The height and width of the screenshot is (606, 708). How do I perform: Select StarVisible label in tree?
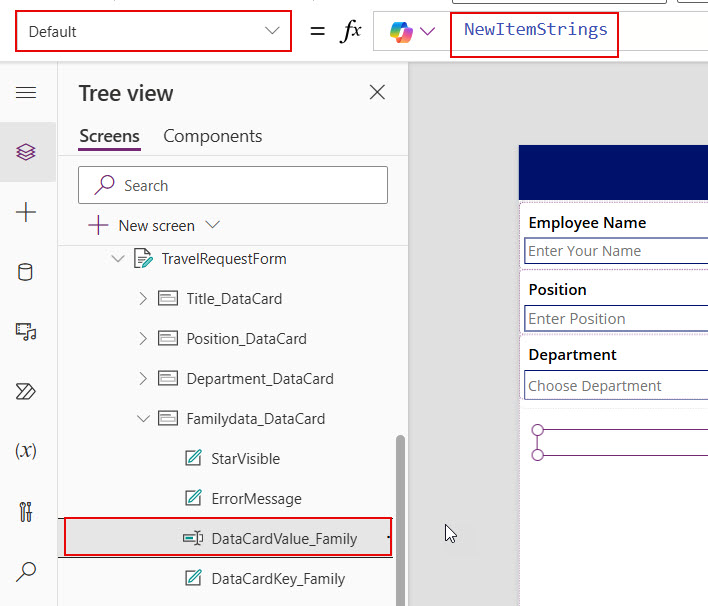pyautogui.click(x=246, y=459)
